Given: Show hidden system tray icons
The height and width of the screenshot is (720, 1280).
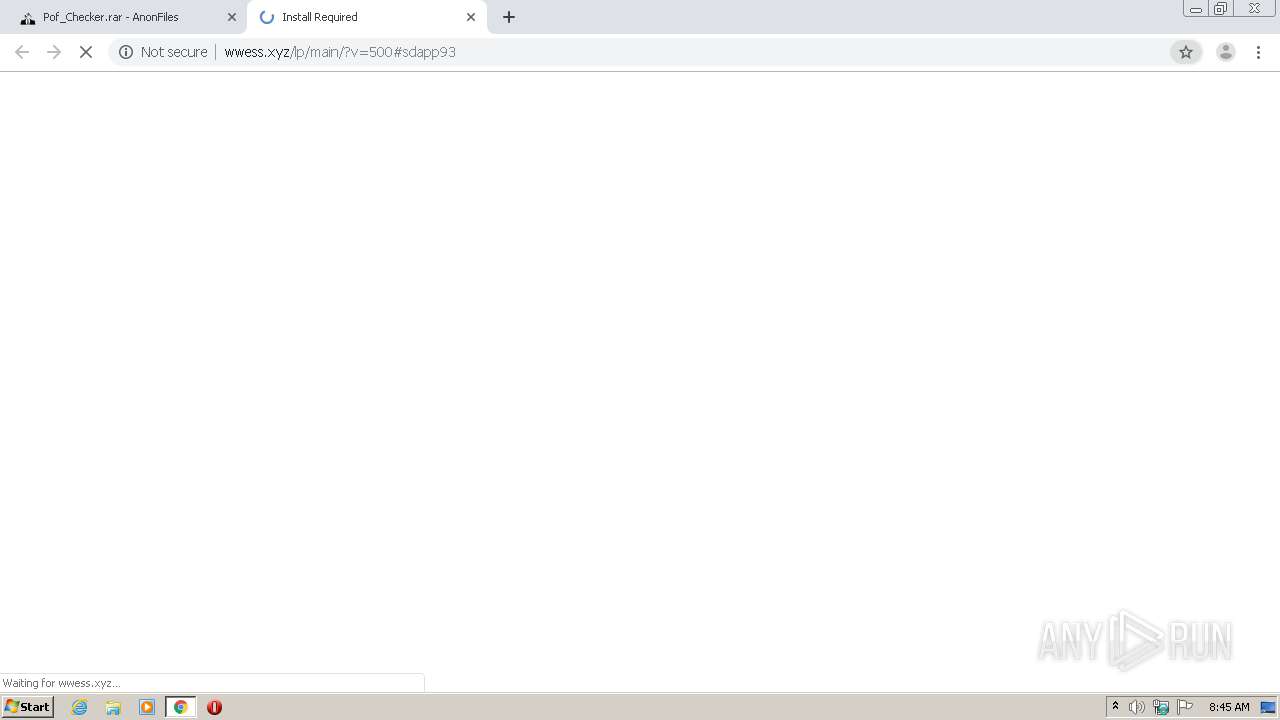Looking at the screenshot, I should pyautogui.click(x=1115, y=707).
